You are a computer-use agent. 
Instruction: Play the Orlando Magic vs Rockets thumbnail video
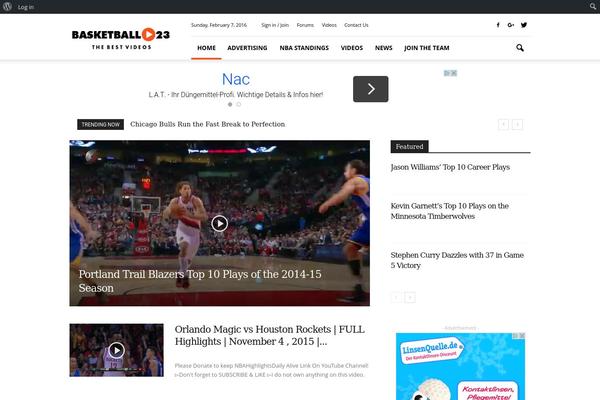coord(116,350)
